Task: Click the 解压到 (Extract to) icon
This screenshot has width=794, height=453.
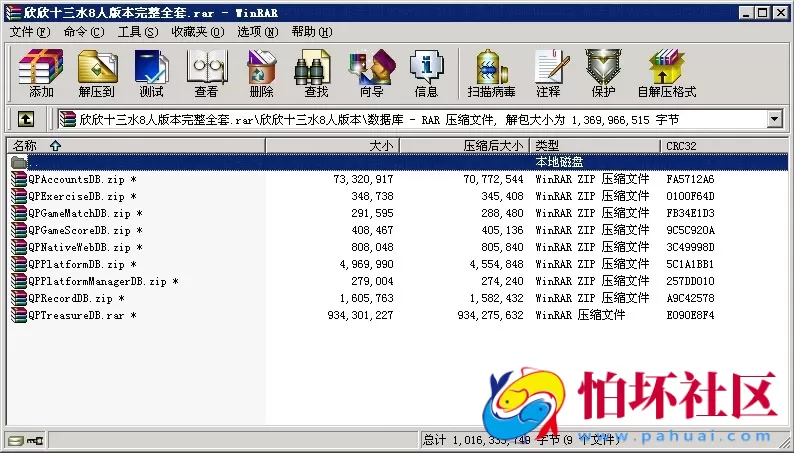Action: pyautogui.click(x=97, y=74)
